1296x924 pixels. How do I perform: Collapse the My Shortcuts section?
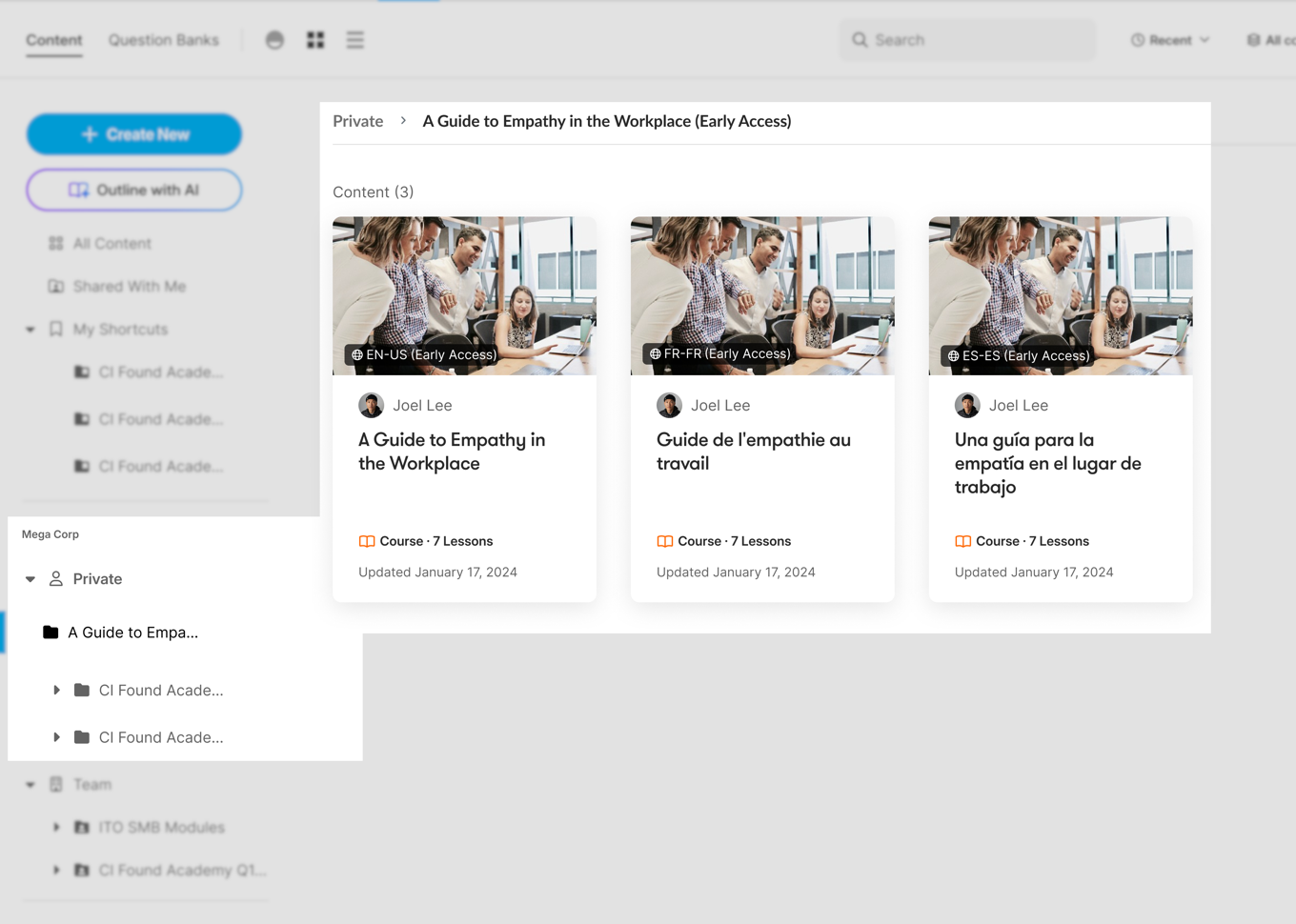click(30, 330)
